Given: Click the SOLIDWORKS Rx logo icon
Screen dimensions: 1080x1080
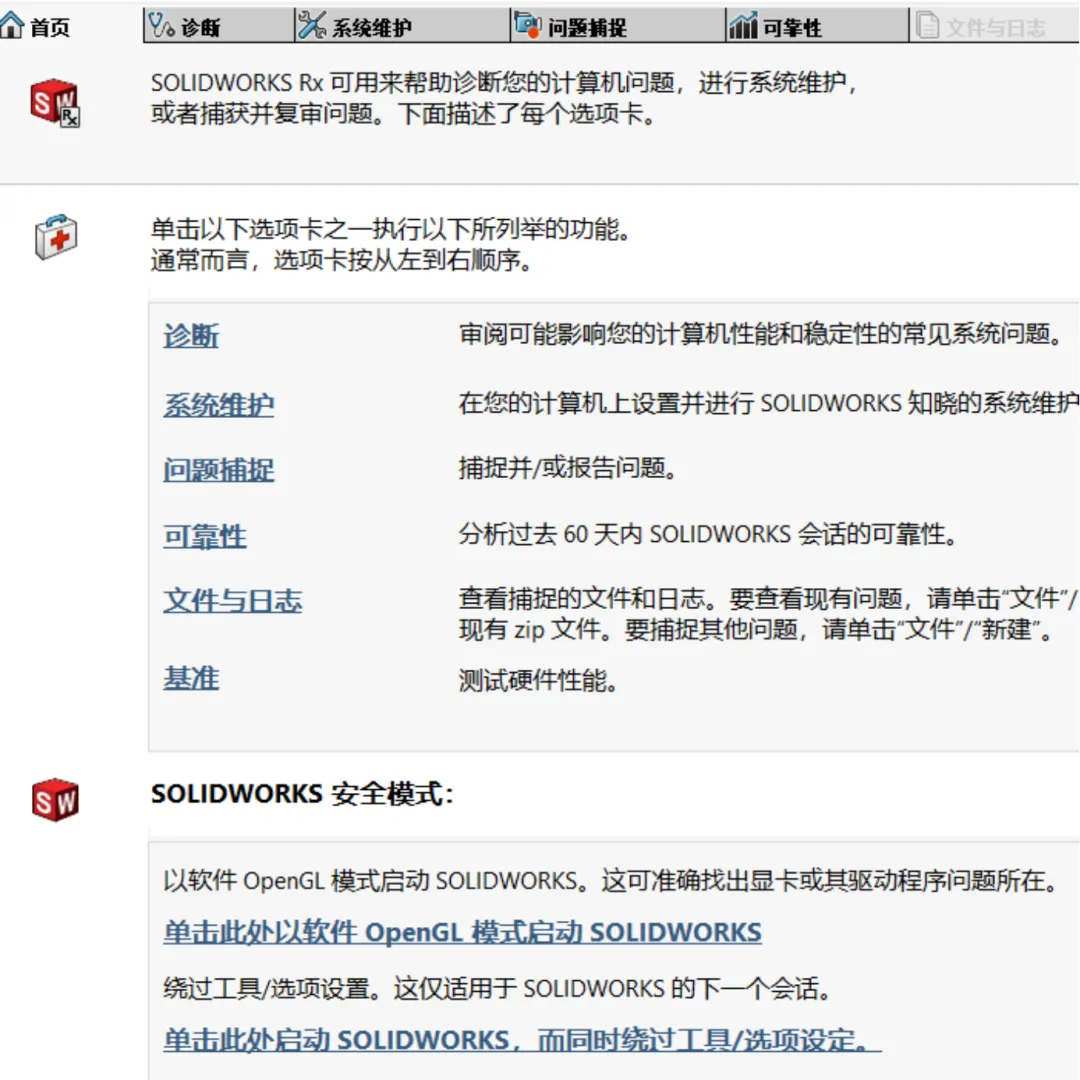Looking at the screenshot, I should (x=55, y=103).
